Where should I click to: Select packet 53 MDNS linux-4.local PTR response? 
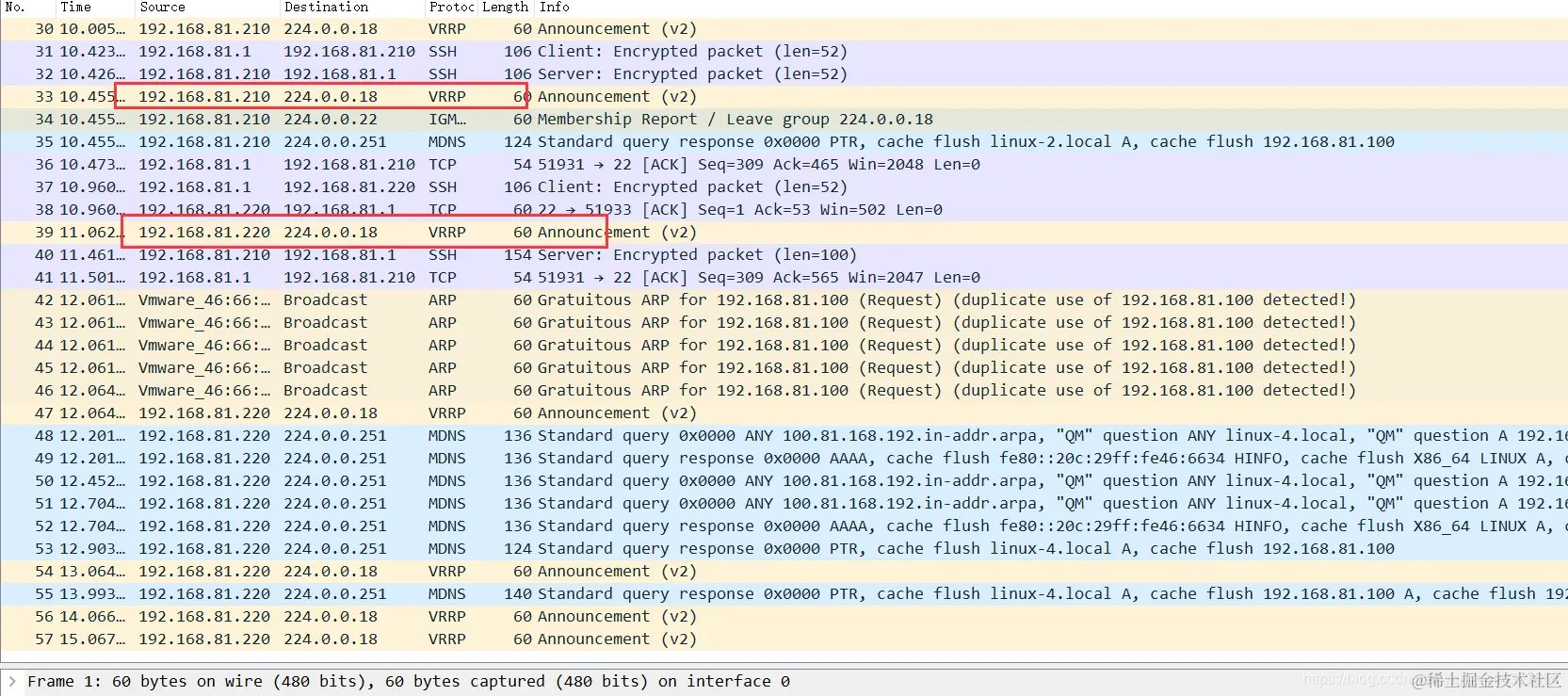[x=784, y=549]
